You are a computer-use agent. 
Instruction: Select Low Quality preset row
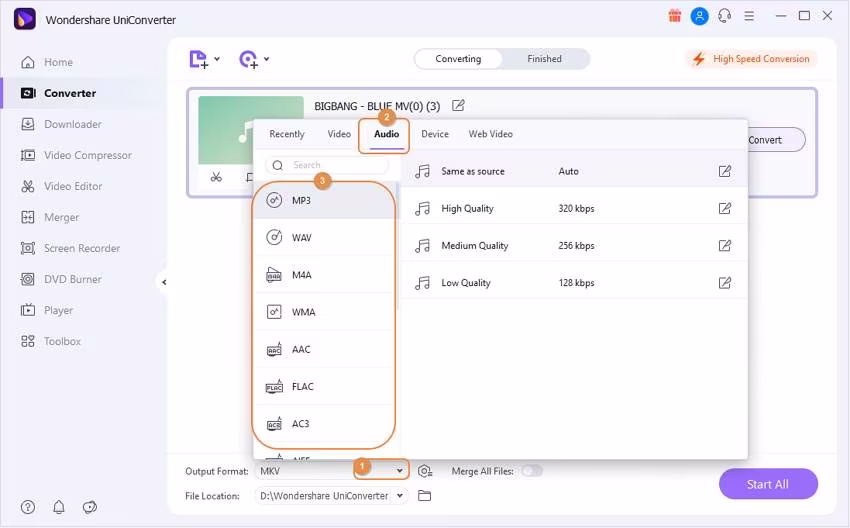tap(574, 282)
